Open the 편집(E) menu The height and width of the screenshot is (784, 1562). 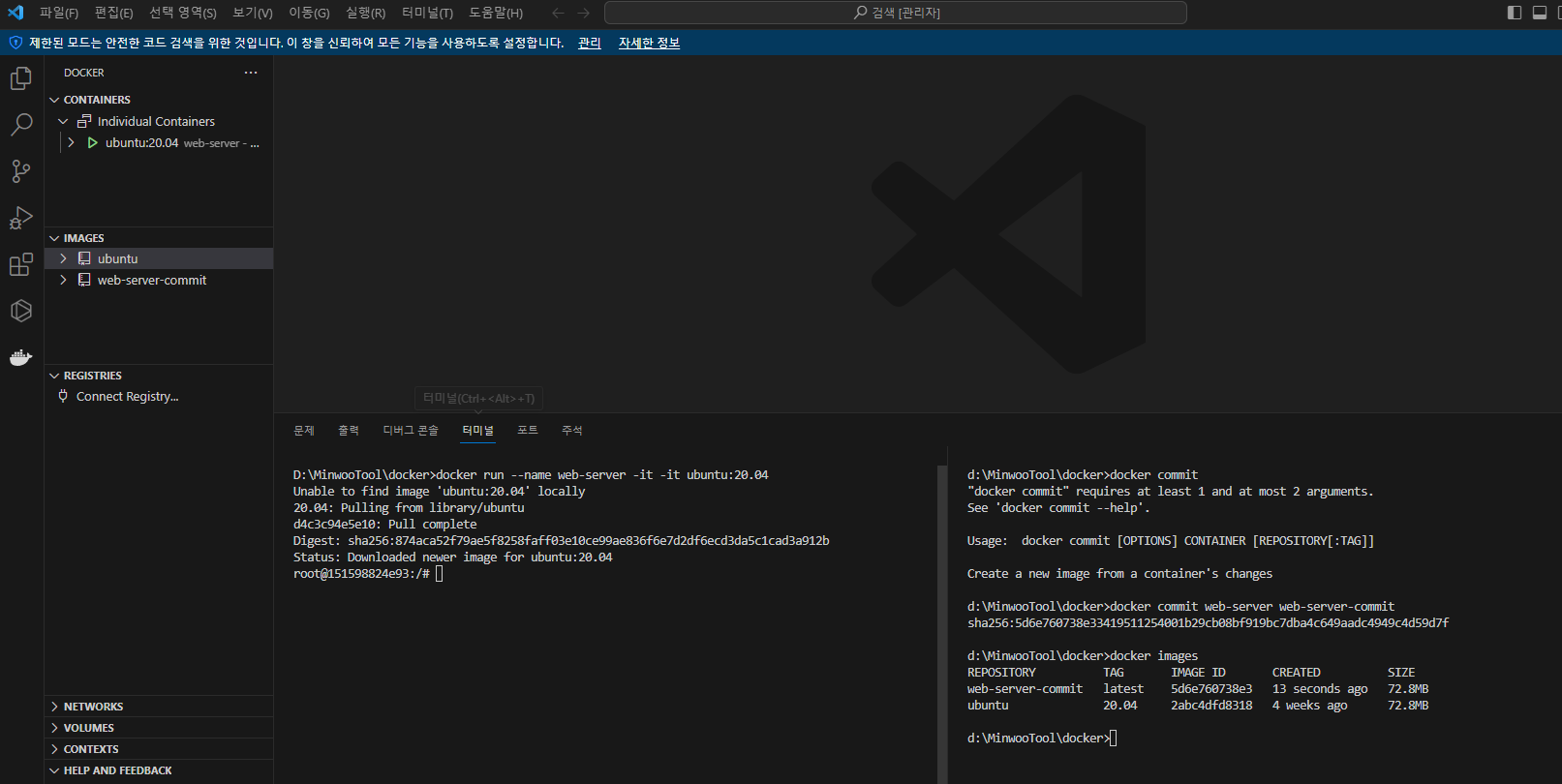pos(113,13)
